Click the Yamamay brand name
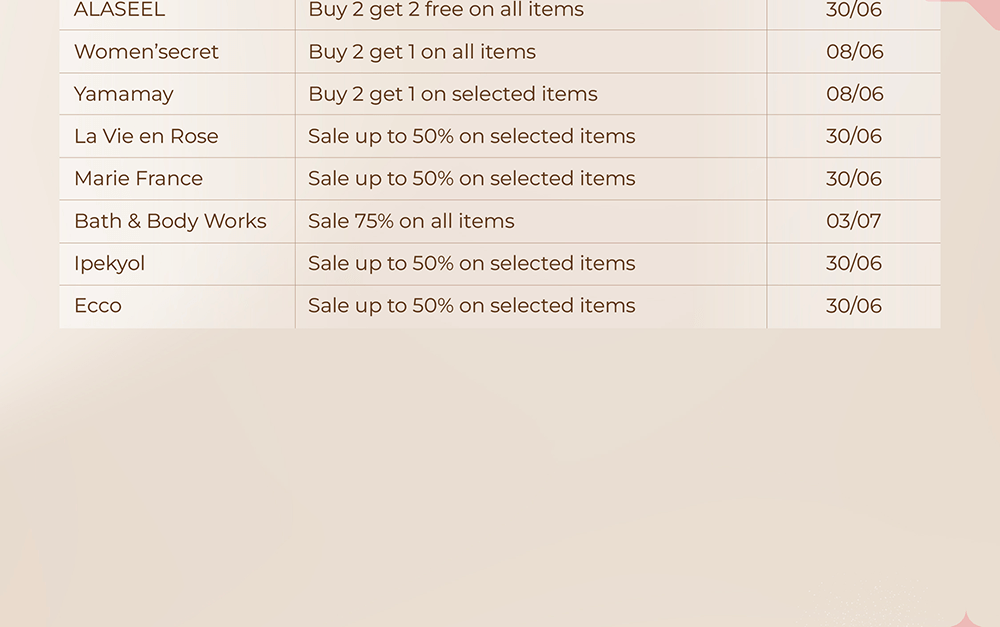This screenshot has width=1000, height=627. [x=124, y=94]
